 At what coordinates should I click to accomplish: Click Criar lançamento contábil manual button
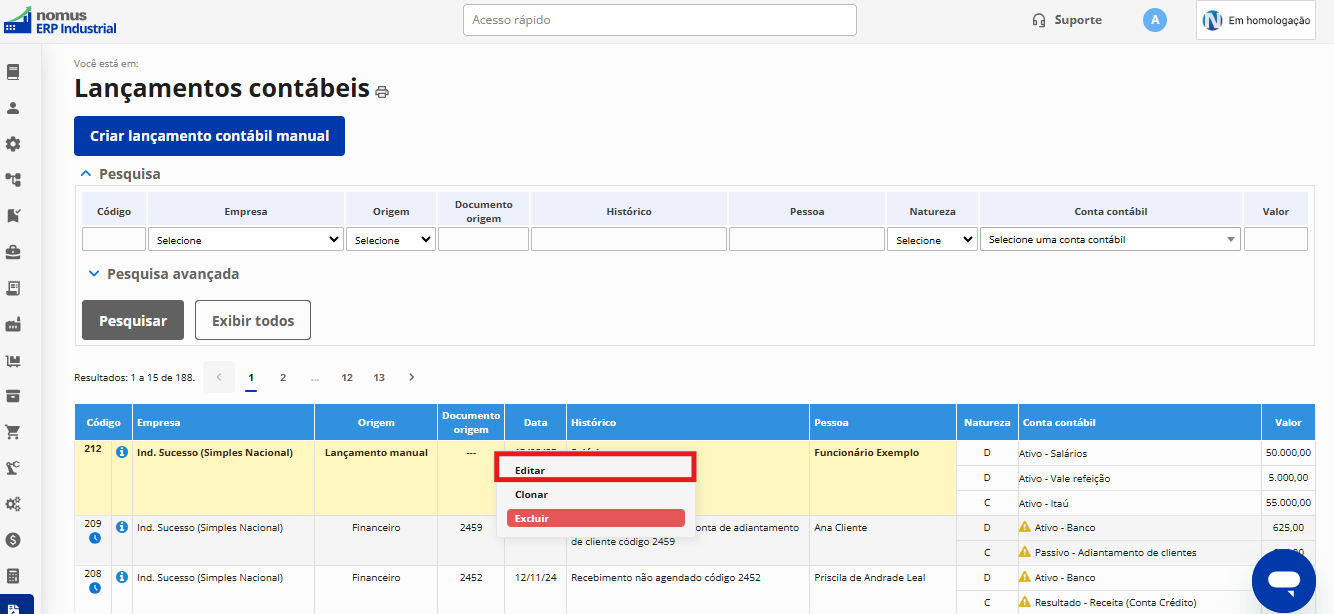pos(209,136)
